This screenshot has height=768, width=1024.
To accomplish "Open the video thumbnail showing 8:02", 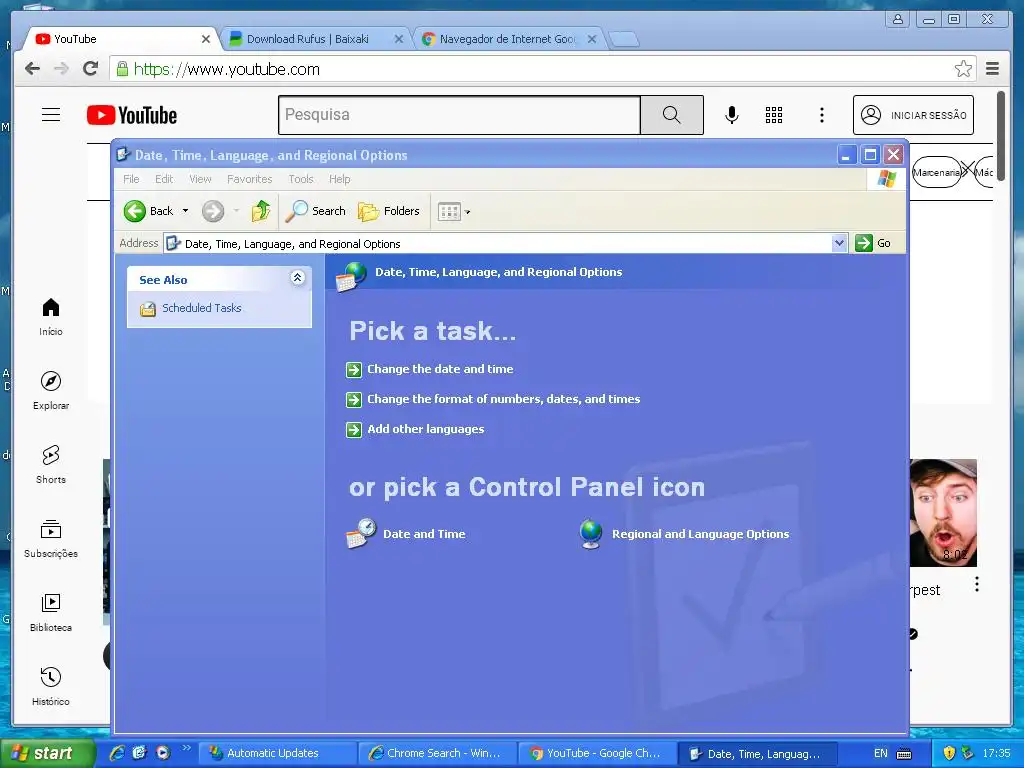I will [x=943, y=513].
